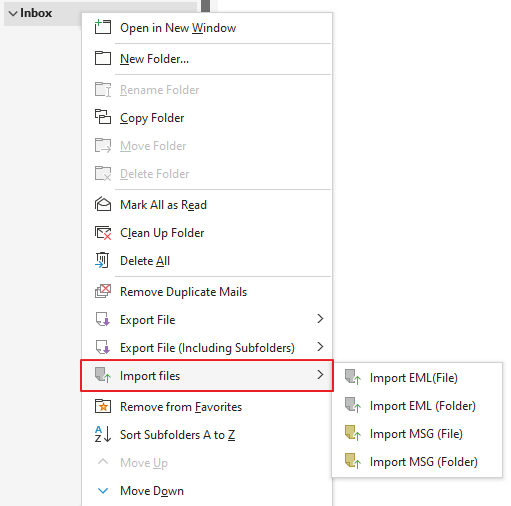Expand the Import files submenu arrow
Screen dimensions: 511x506
point(320,375)
